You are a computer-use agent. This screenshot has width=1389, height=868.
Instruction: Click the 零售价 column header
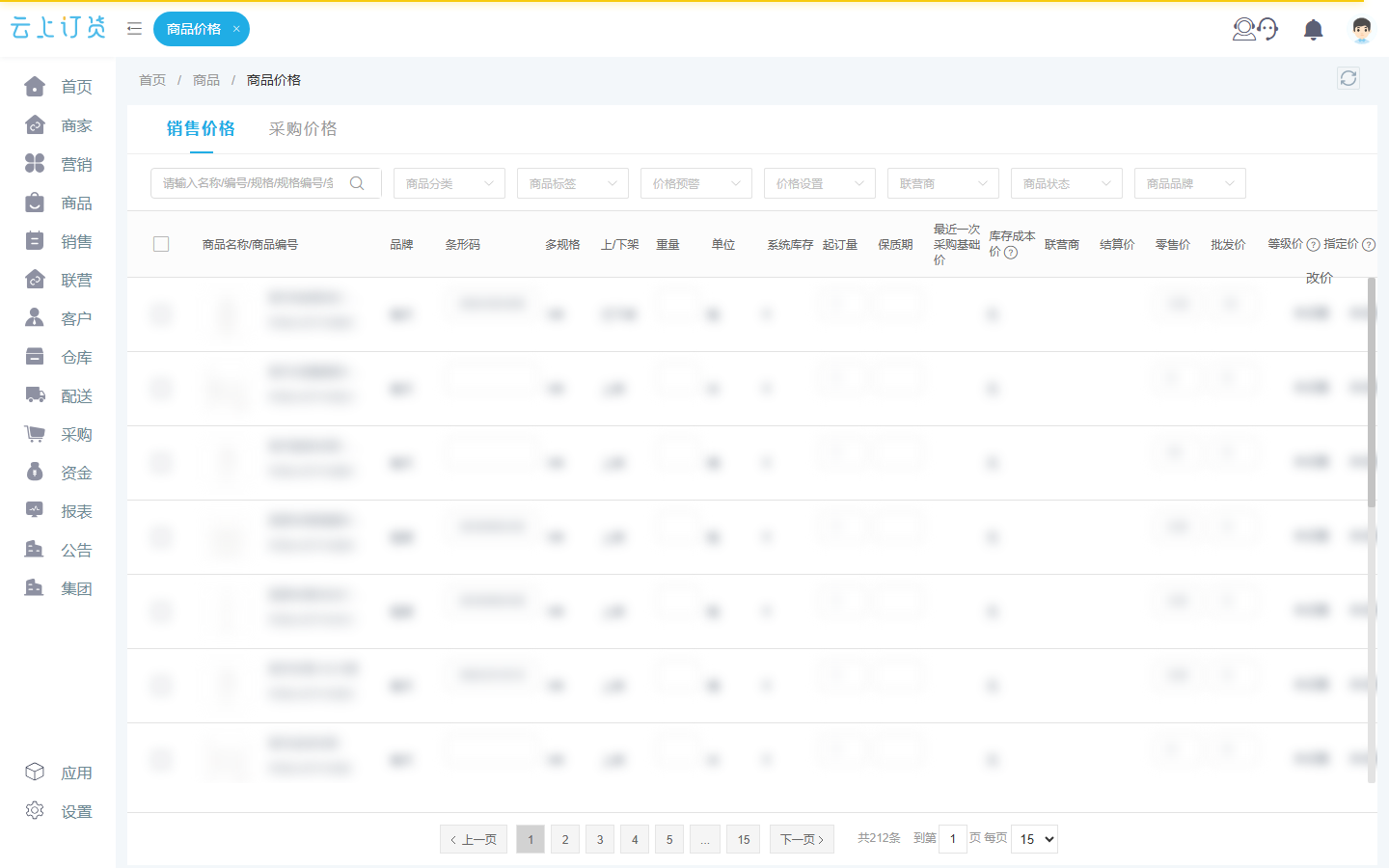coord(1173,245)
